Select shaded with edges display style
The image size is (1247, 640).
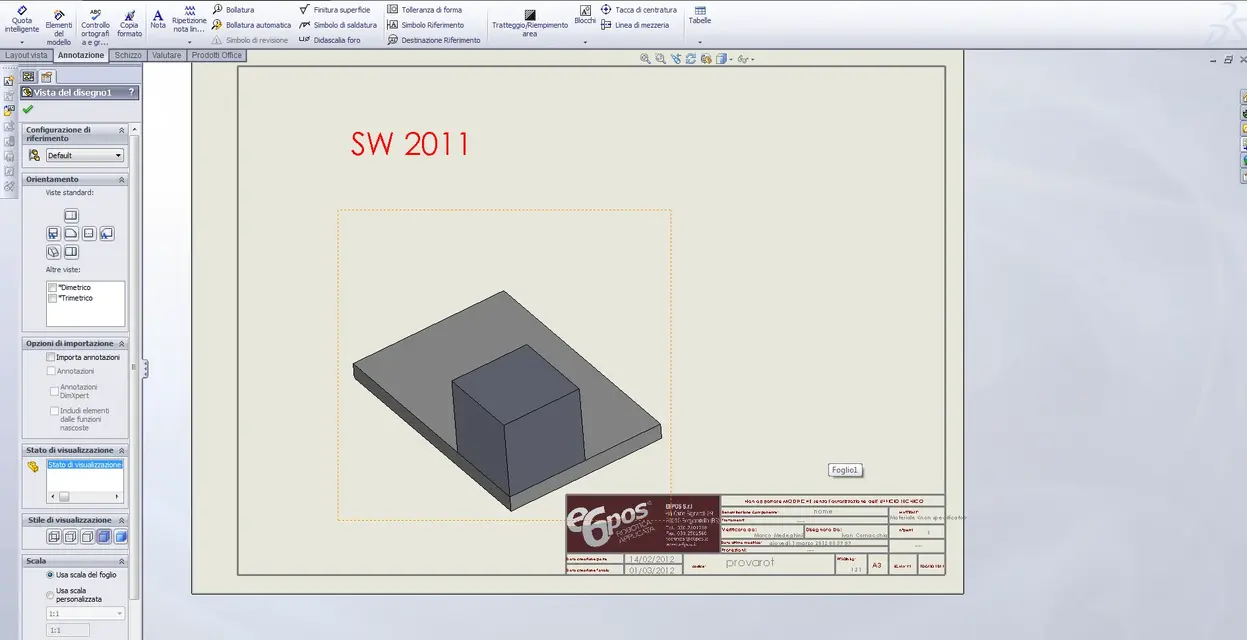(104, 537)
